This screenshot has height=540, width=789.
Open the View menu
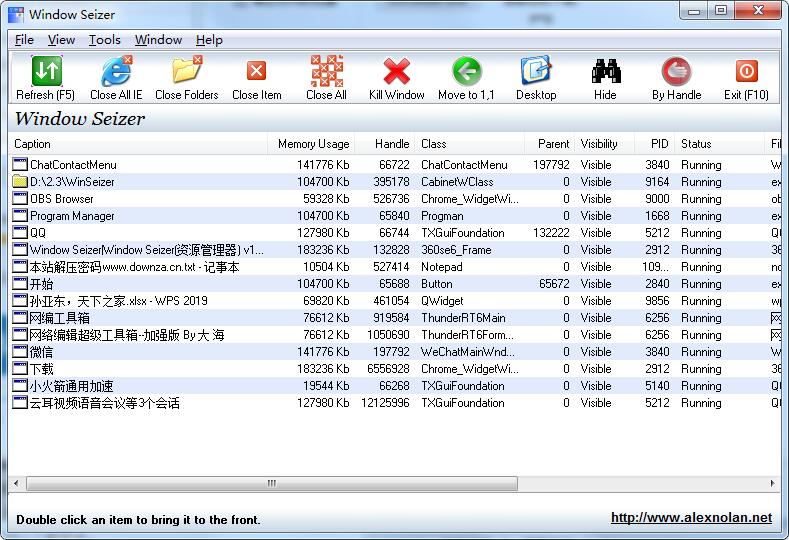pyautogui.click(x=61, y=40)
